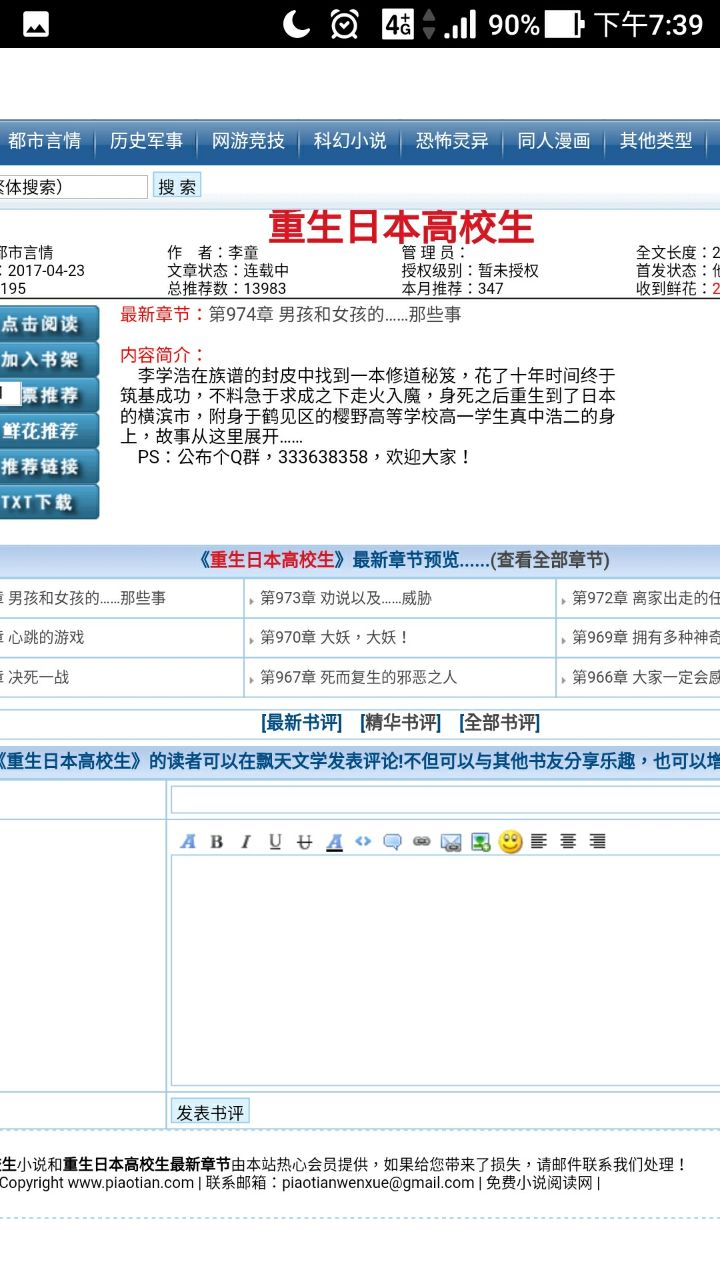Download the book via TXT下载 button
This screenshot has width=720, height=1280.
click(x=48, y=502)
